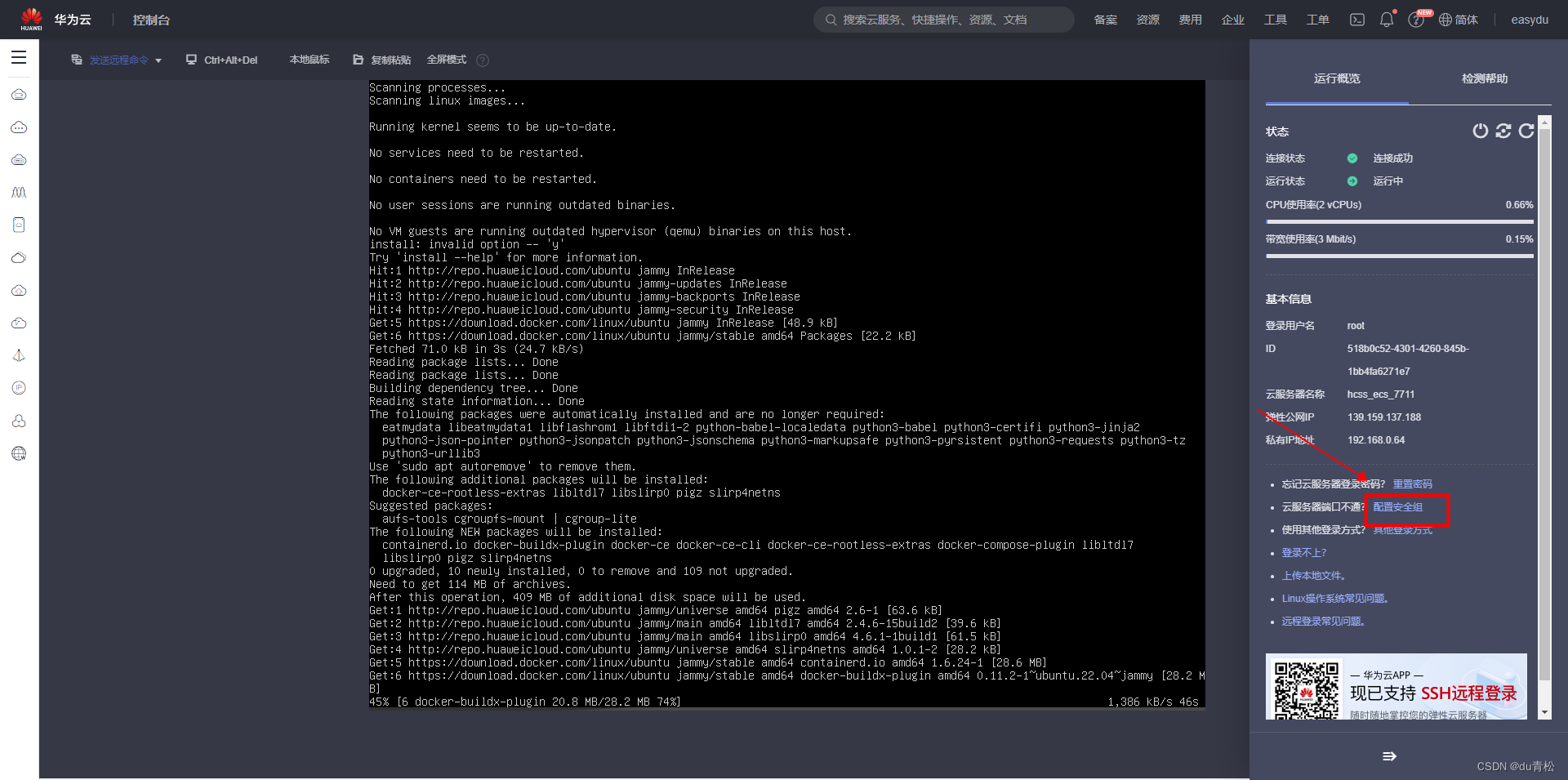The width and height of the screenshot is (1568, 780).
Task: Open the 工具 menu
Action: point(1276,20)
